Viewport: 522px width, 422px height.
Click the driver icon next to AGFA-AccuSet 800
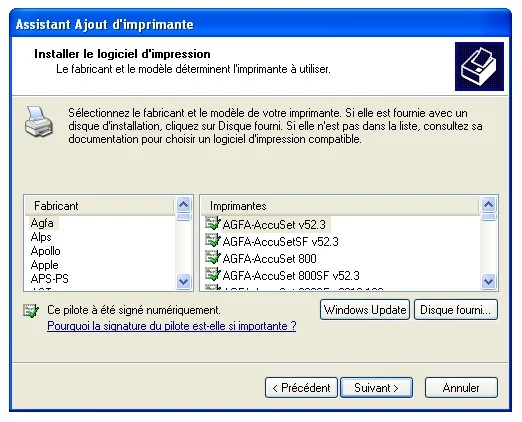pos(212,257)
